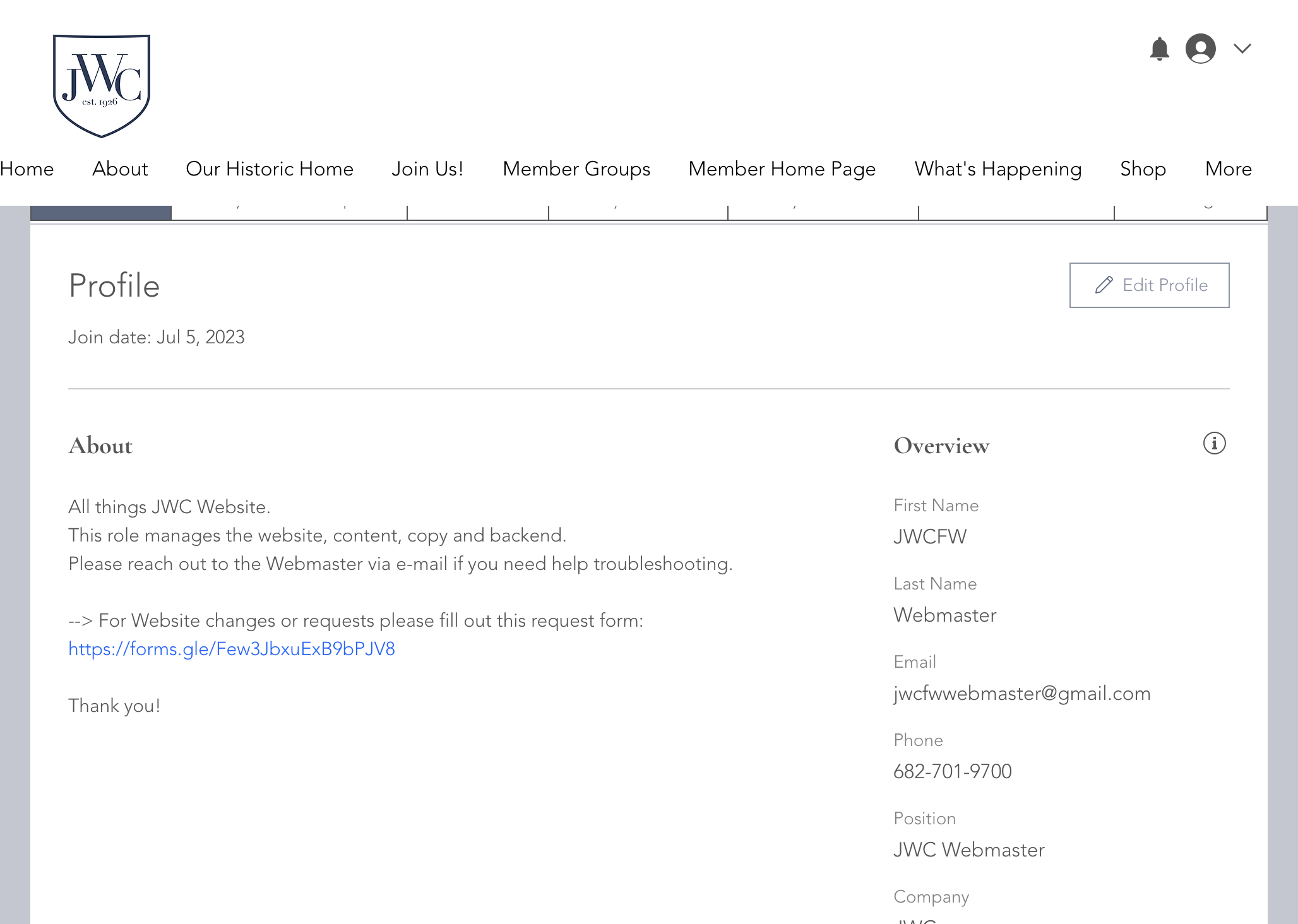Select the highlighted dark profile tab
The width and height of the screenshot is (1298, 924).
click(101, 213)
